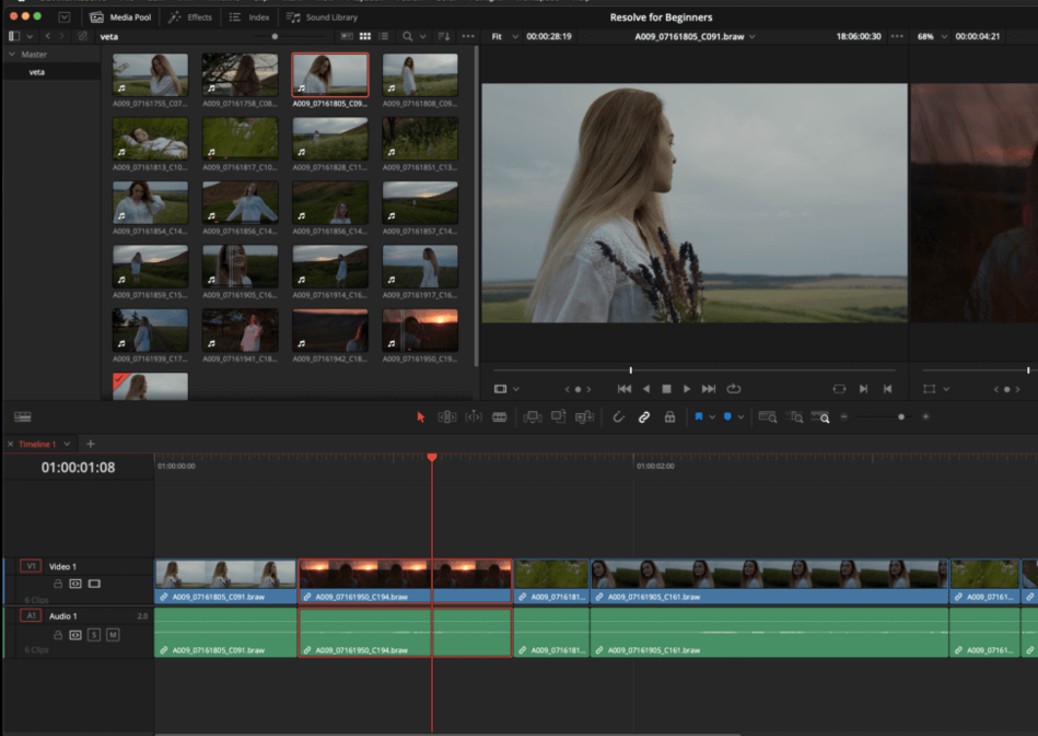Set Mark Out point in source viewer
Viewport: 1038px width, 736px height.
(888, 389)
